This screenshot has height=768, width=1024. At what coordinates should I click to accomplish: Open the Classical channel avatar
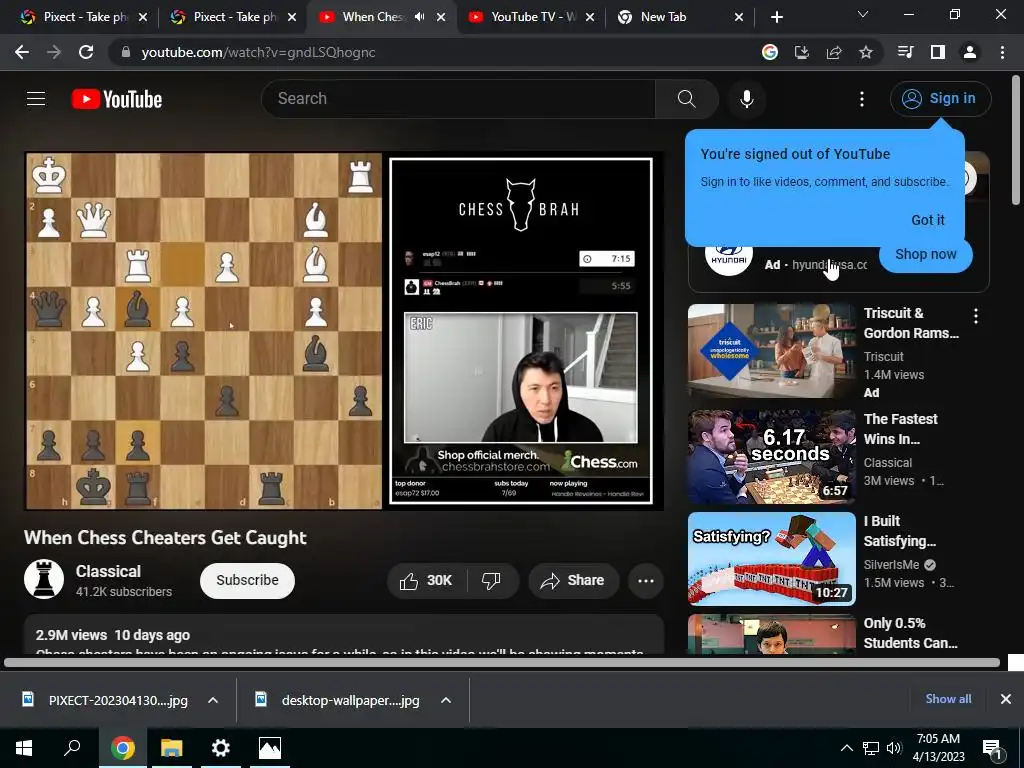(44, 579)
